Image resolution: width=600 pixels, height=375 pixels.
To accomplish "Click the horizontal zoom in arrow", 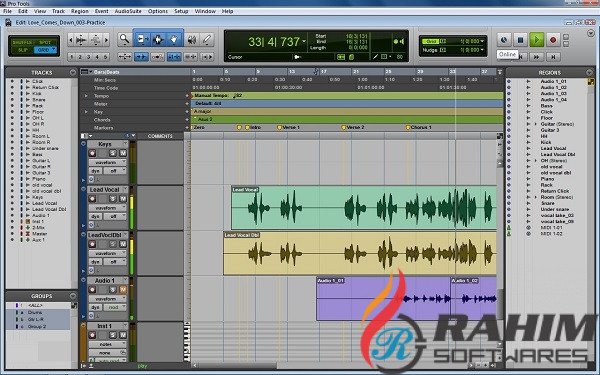I will [x=106, y=39].
